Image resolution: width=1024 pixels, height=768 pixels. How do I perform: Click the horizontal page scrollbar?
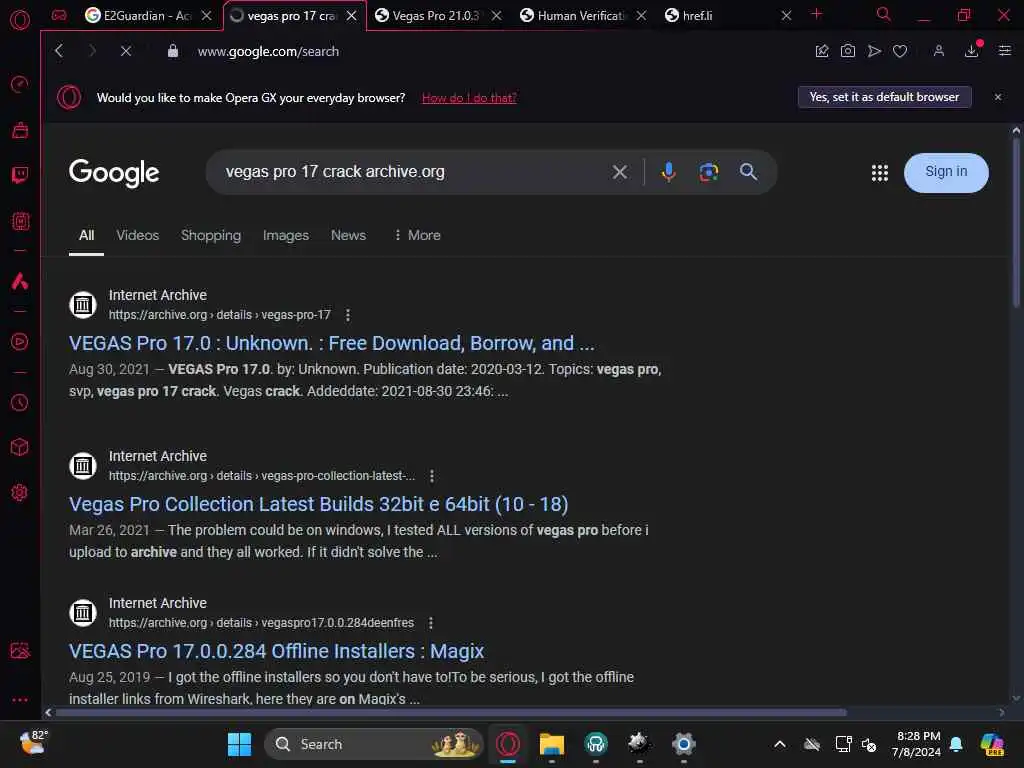(451, 712)
